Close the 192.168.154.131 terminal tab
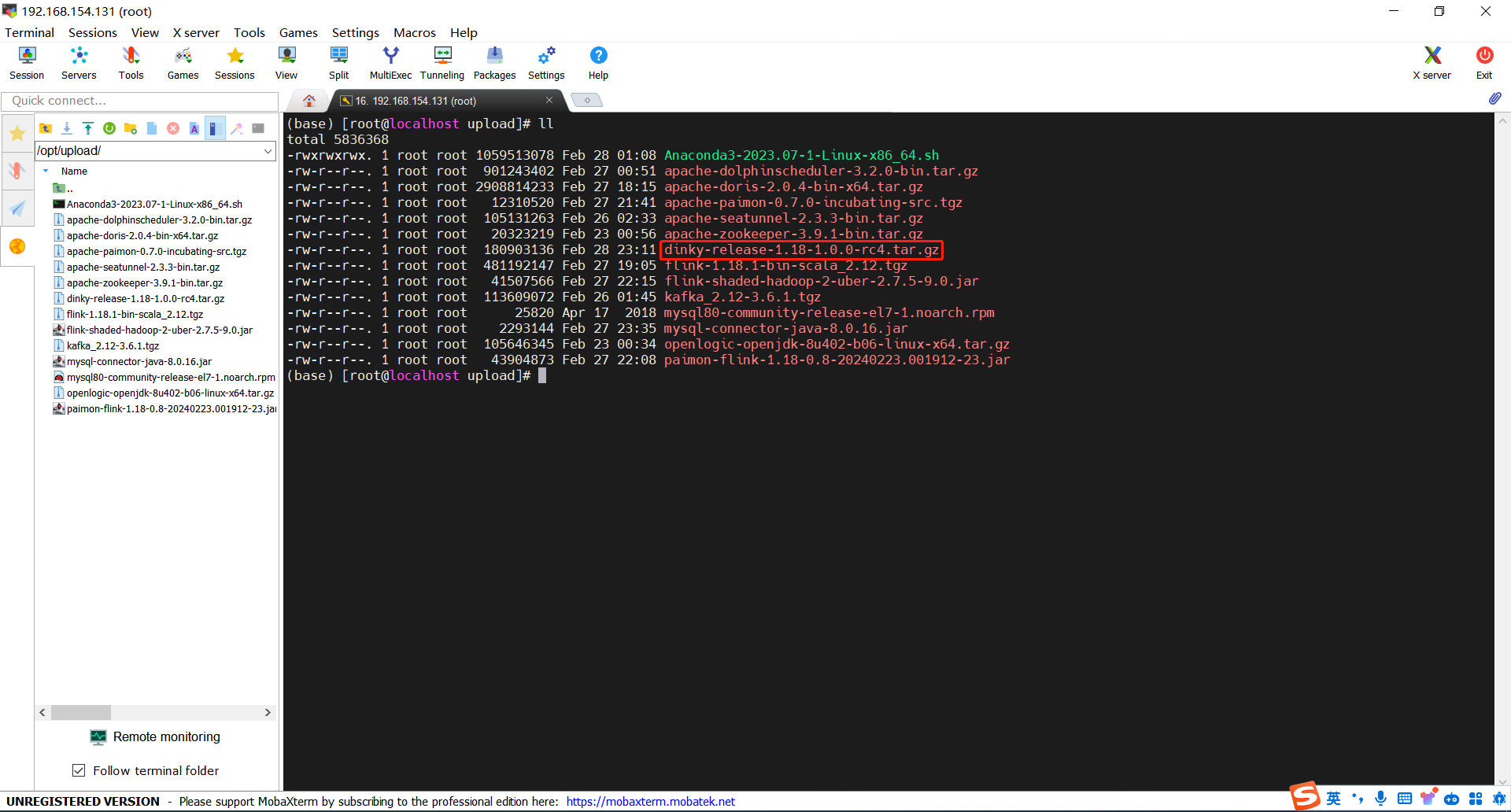 tap(549, 100)
